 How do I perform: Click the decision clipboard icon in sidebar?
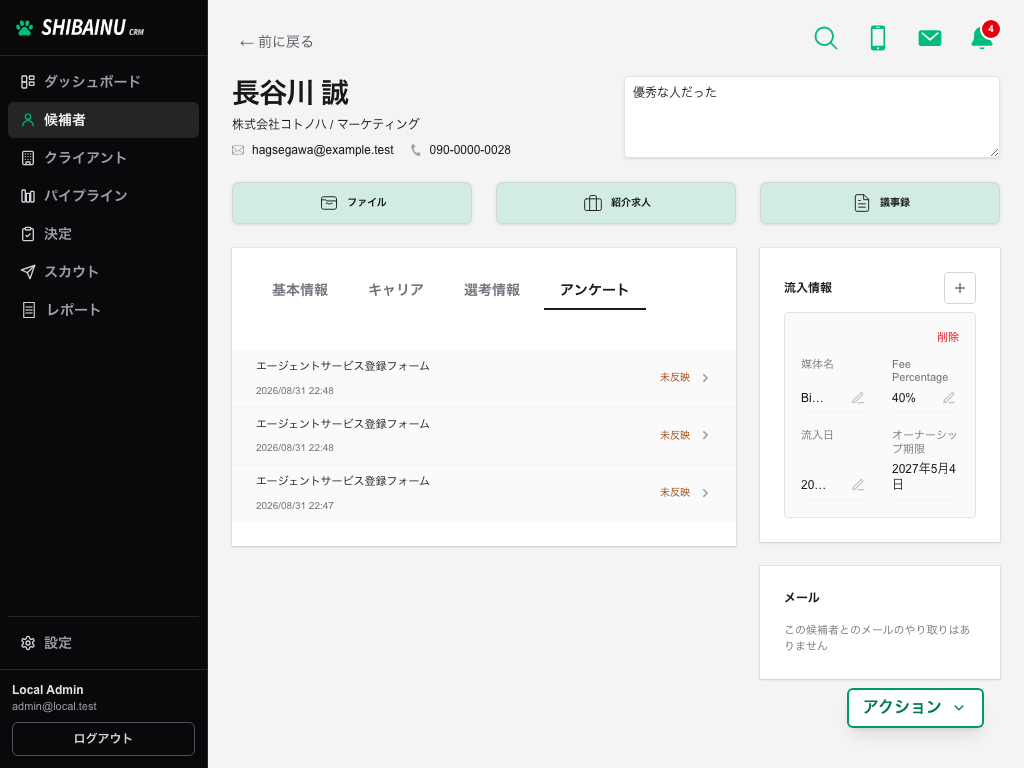click(x=27, y=234)
